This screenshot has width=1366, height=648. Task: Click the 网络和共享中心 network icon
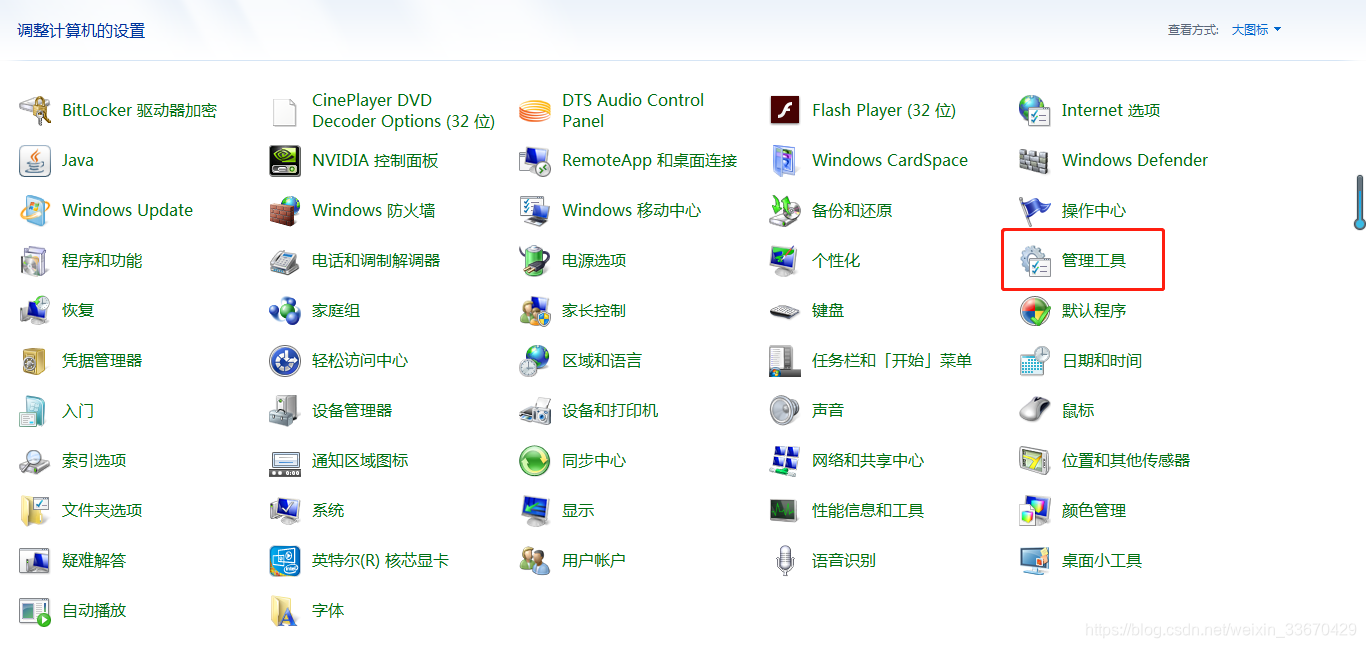tap(785, 460)
